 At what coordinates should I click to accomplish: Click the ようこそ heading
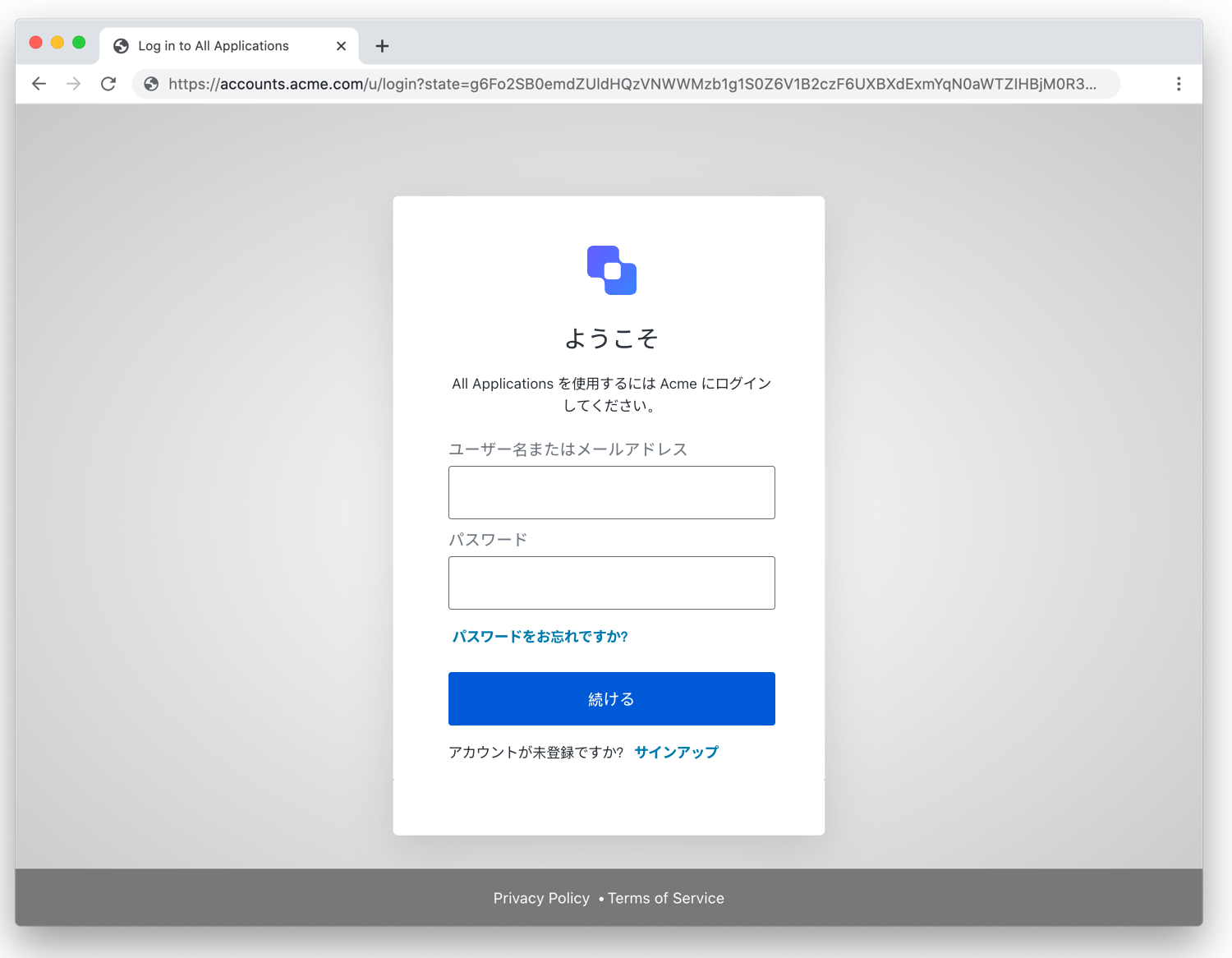612,339
